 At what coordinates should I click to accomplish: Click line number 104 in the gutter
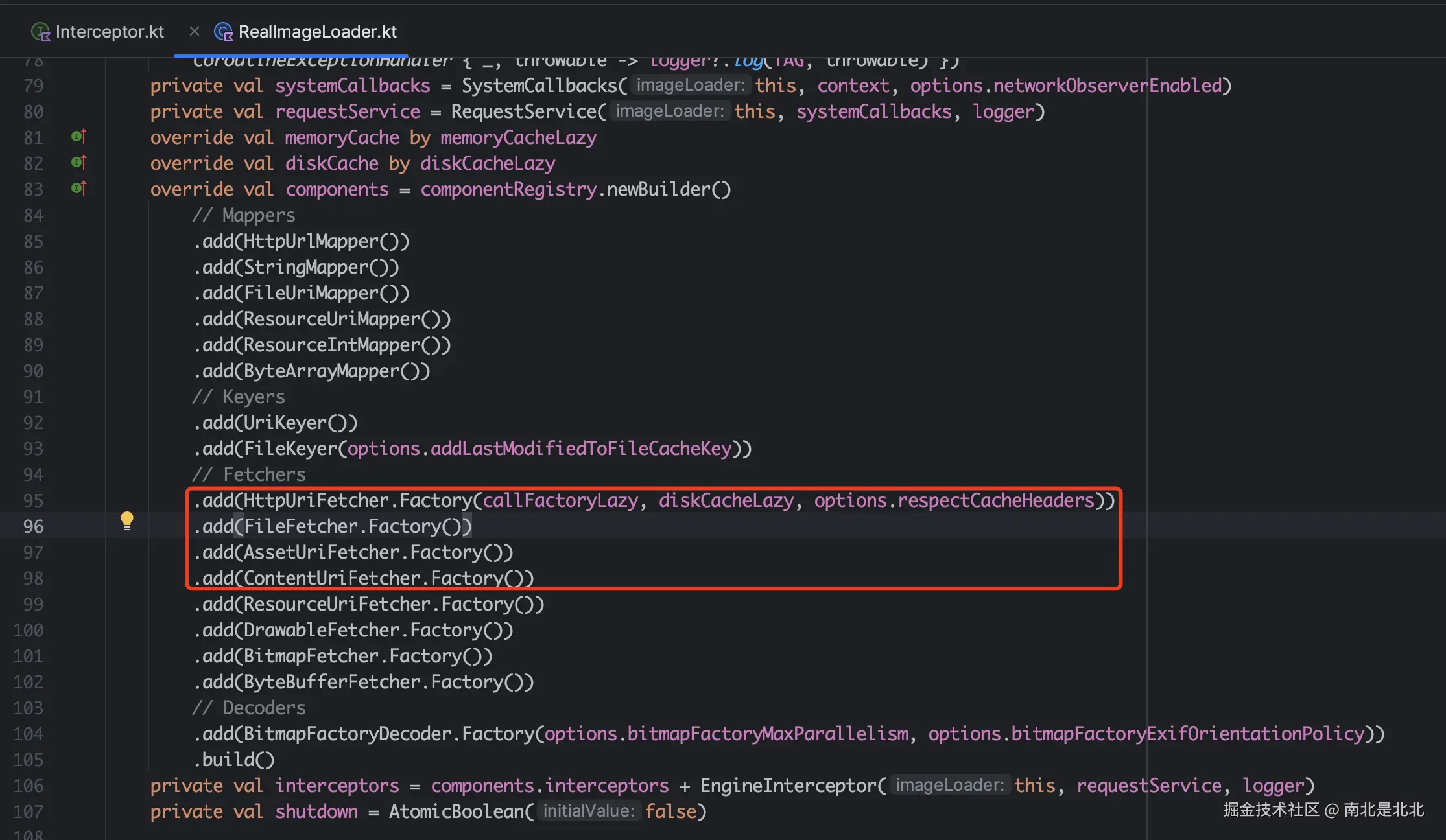[x=29, y=734]
